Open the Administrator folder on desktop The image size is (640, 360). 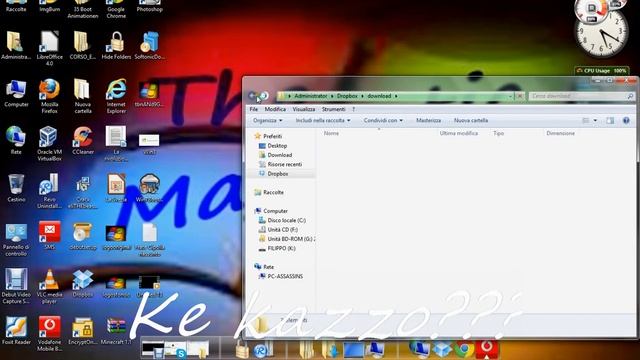(16, 46)
